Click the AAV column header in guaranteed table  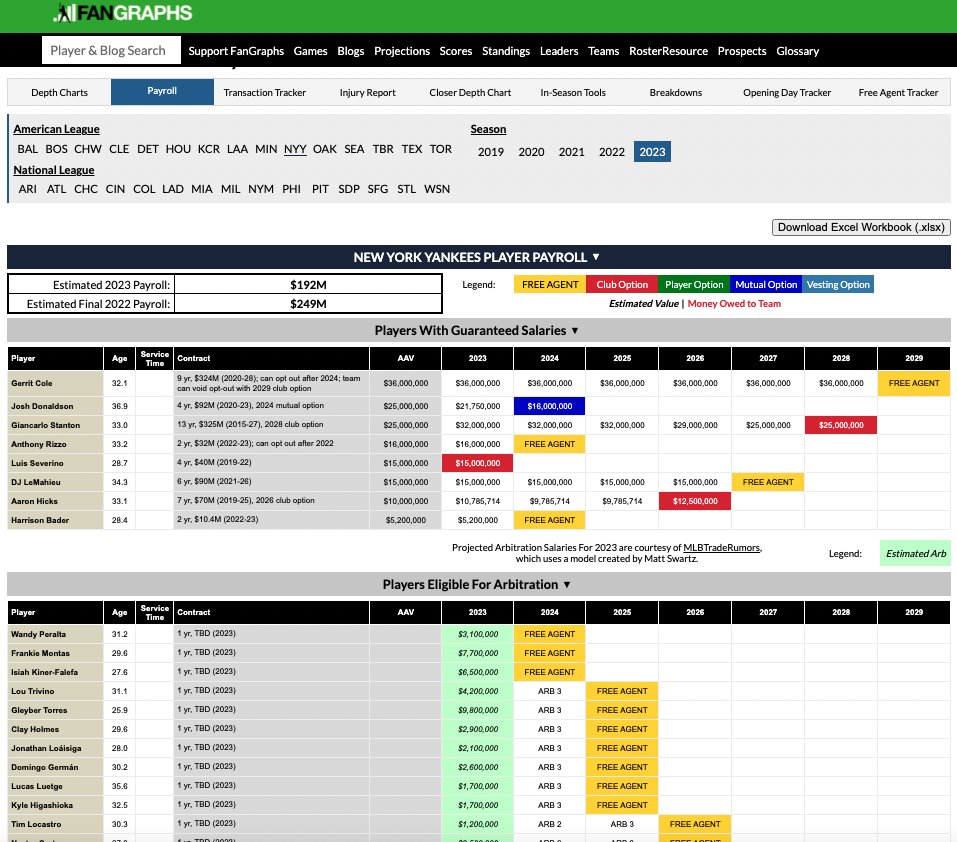click(x=405, y=358)
